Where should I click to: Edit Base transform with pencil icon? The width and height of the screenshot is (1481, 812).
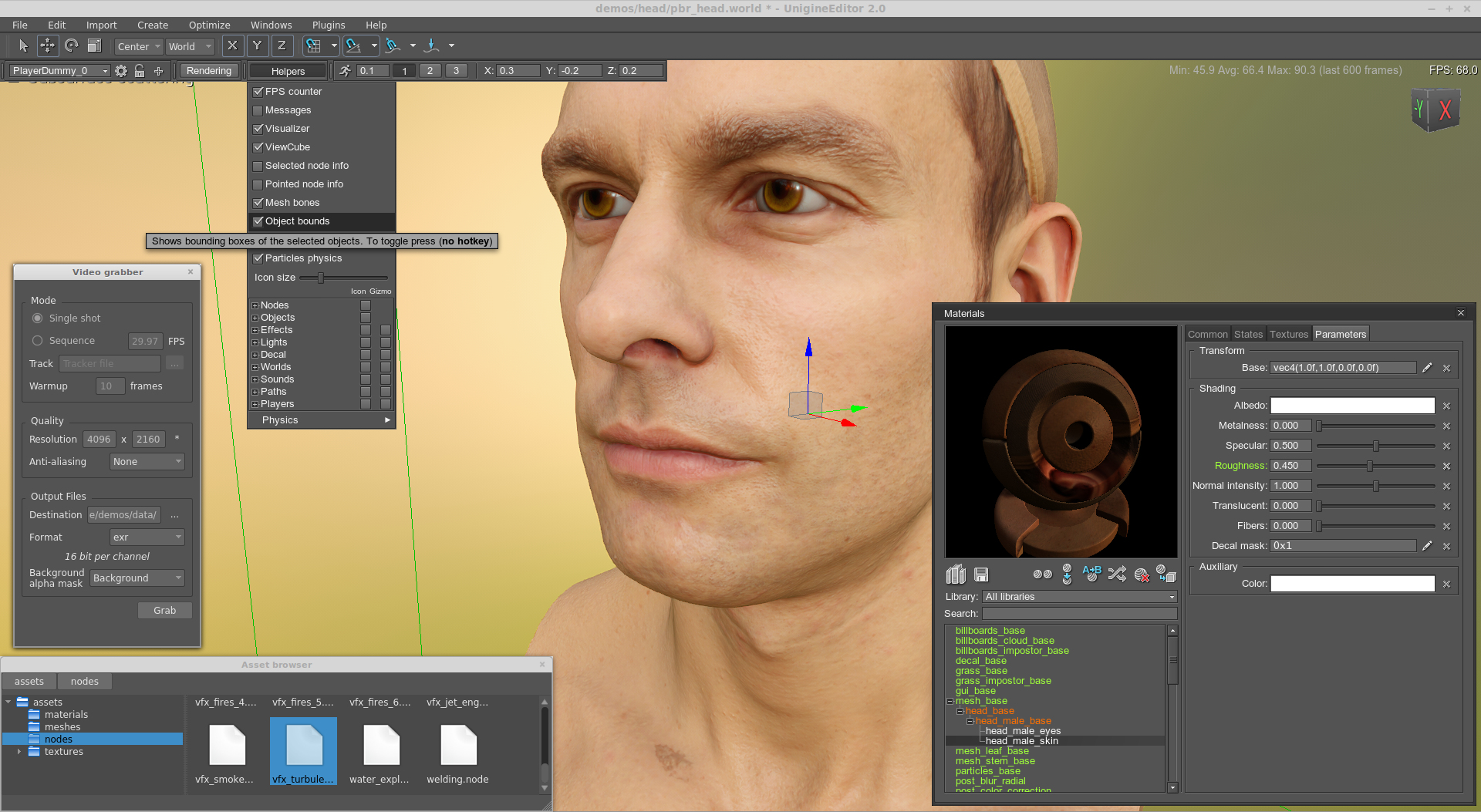[1427, 368]
